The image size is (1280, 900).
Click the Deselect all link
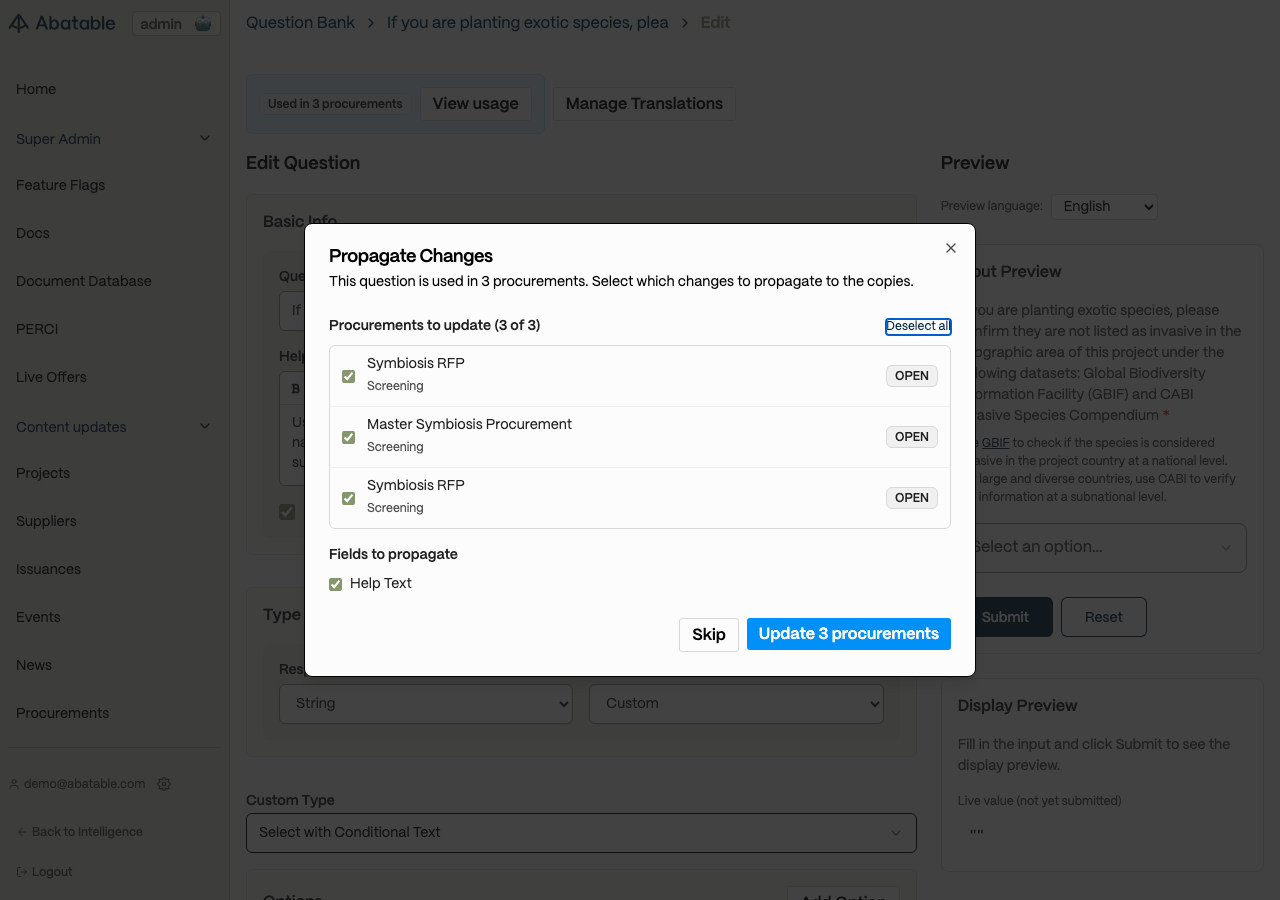click(x=918, y=326)
